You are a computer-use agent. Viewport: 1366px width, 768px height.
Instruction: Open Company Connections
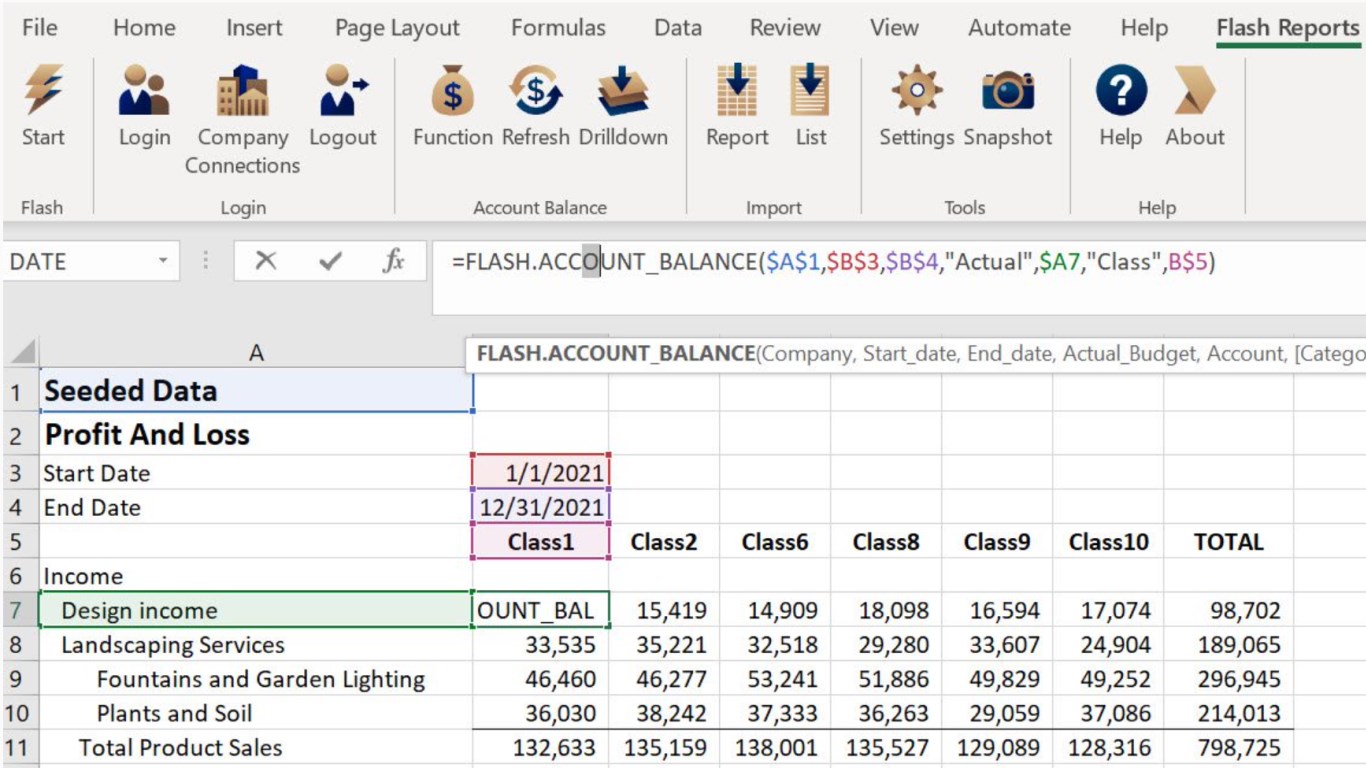(242, 92)
